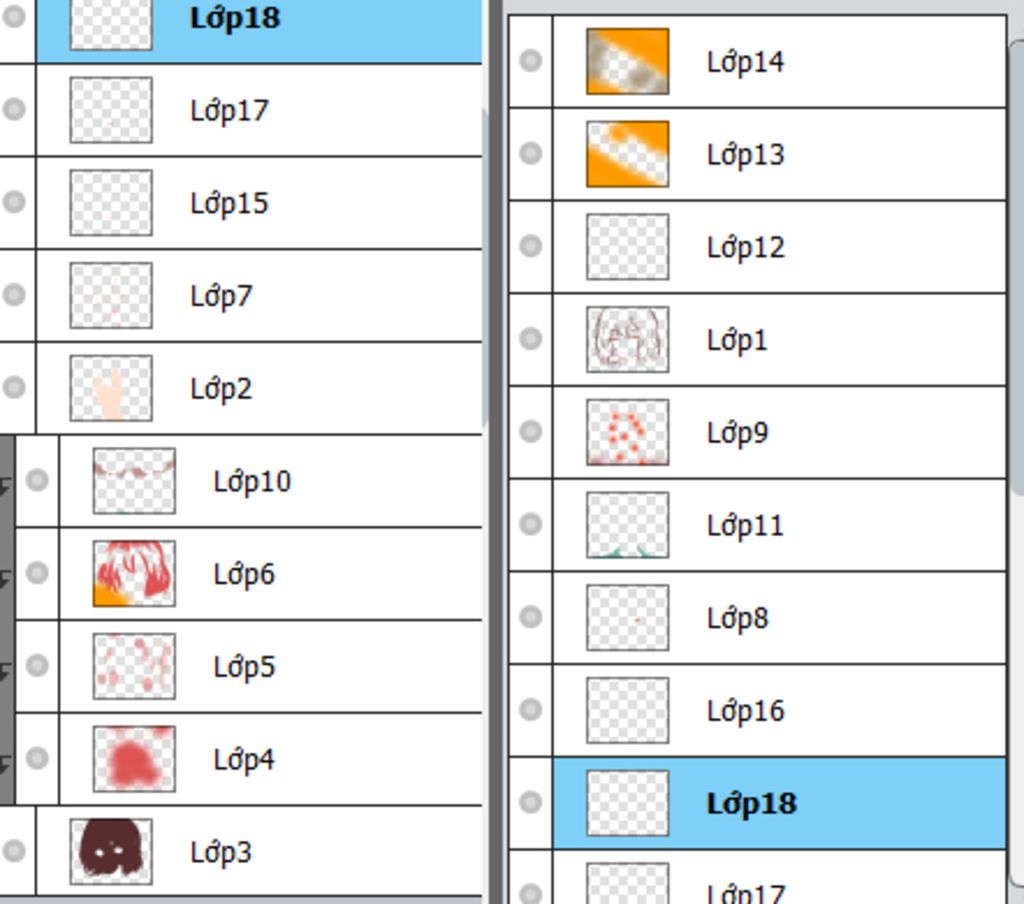The height and width of the screenshot is (904, 1024).
Task: Toggle visibility of Lớp3 layer
Action: [14, 850]
